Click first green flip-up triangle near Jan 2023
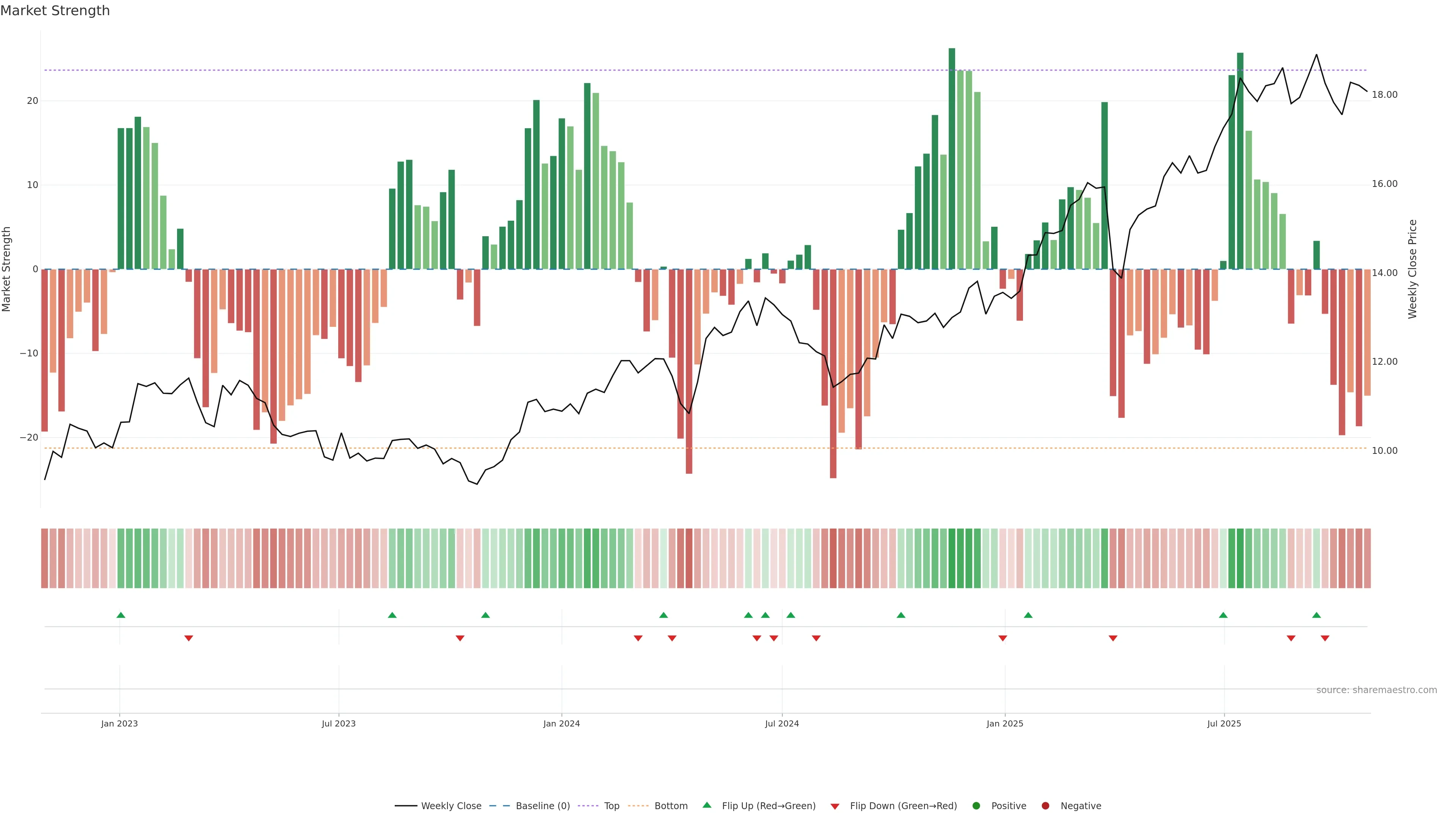The height and width of the screenshot is (819, 1456). (121, 615)
